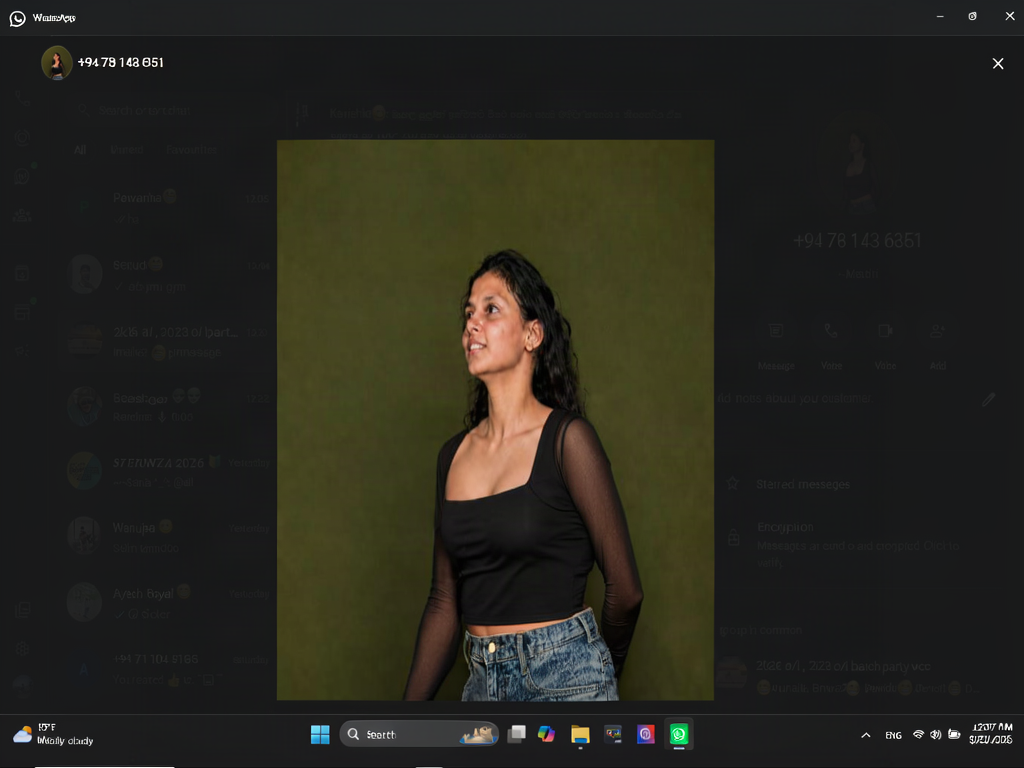Select the phone number beside the viewer avatar
The width and height of the screenshot is (1024, 768).
click(x=121, y=63)
